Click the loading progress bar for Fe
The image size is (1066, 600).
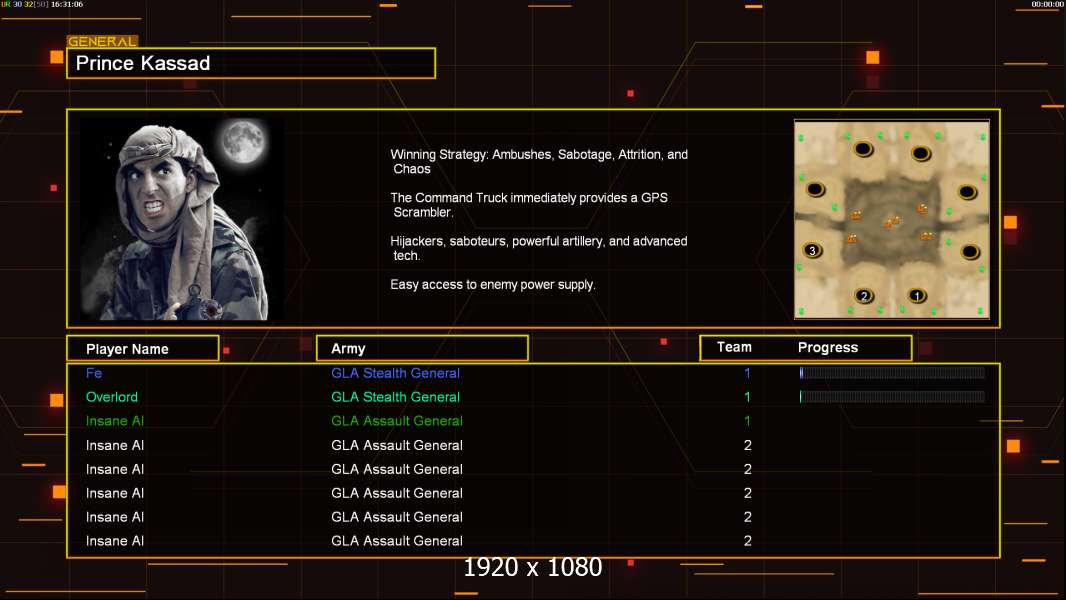892,372
